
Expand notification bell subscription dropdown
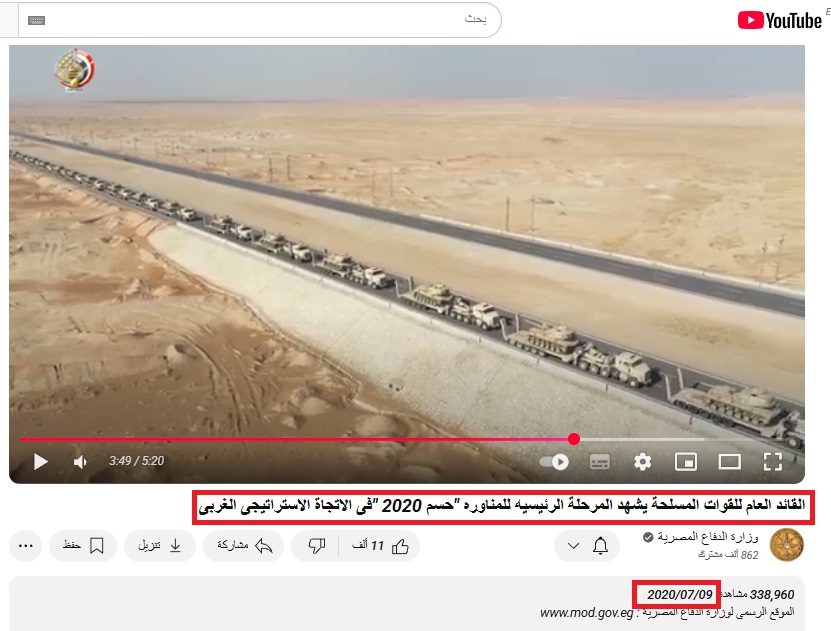click(x=587, y=546)
